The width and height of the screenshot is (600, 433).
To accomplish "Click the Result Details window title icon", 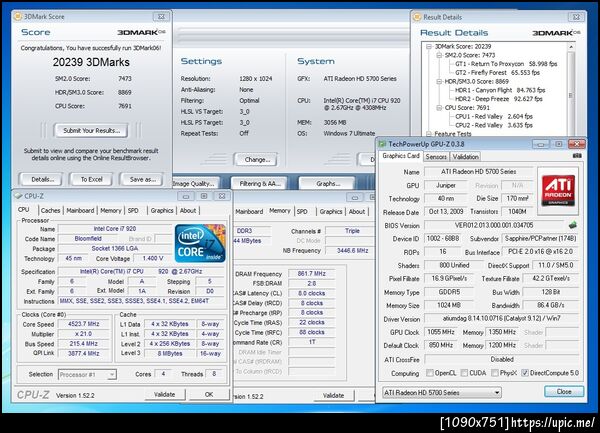I will pyautogui.click(x=417, y=17).
